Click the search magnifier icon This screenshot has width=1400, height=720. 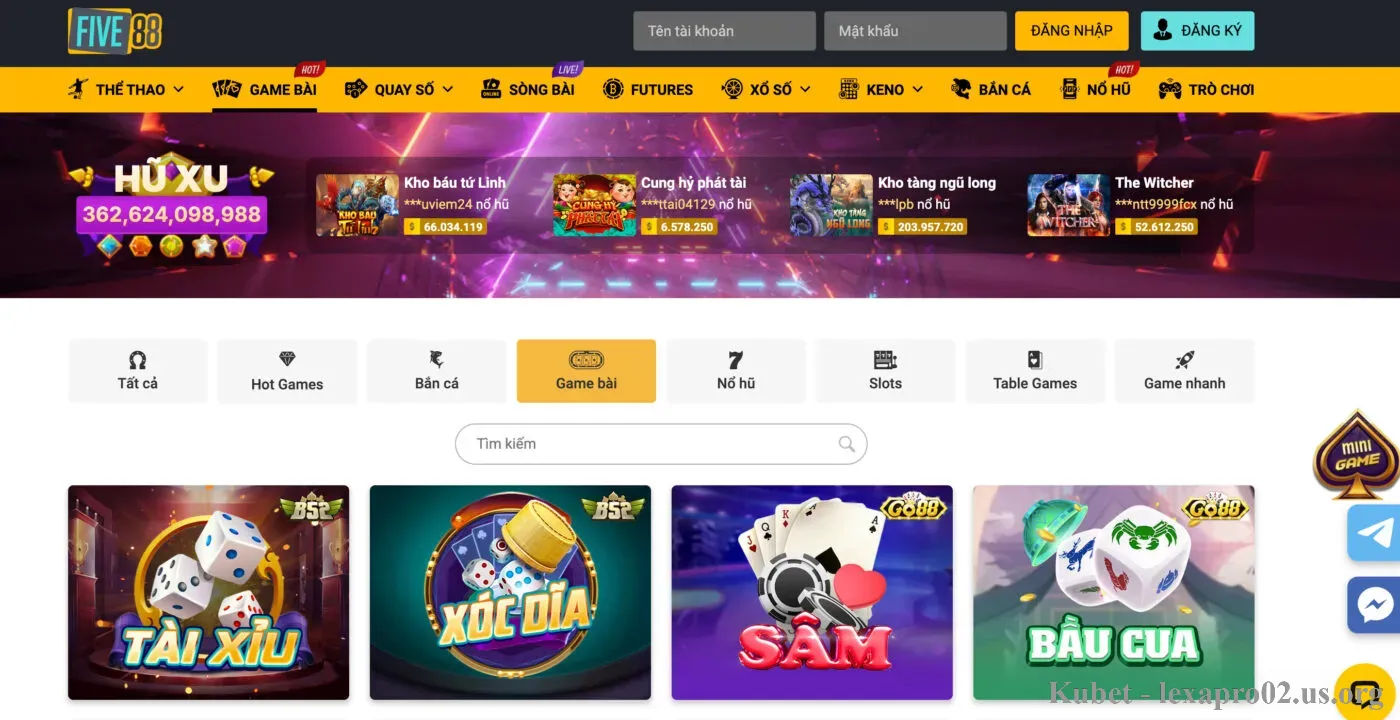tap(846, 444)
